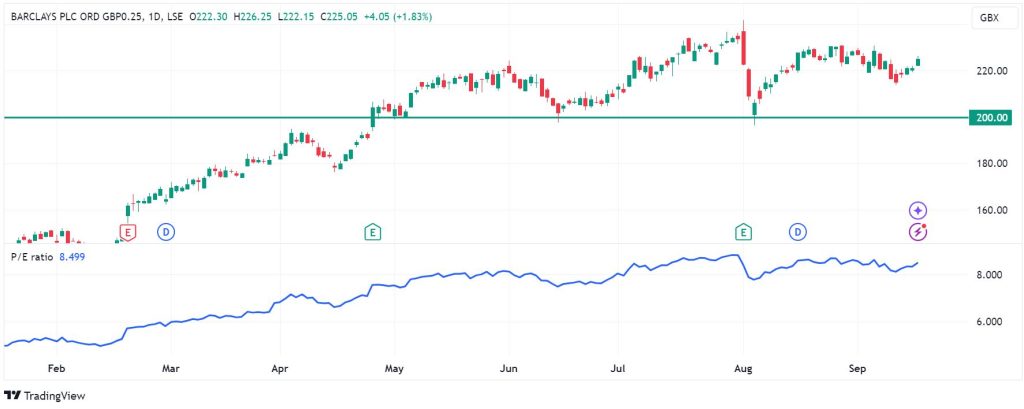Click the close value C225.05

tap(340, 18)
